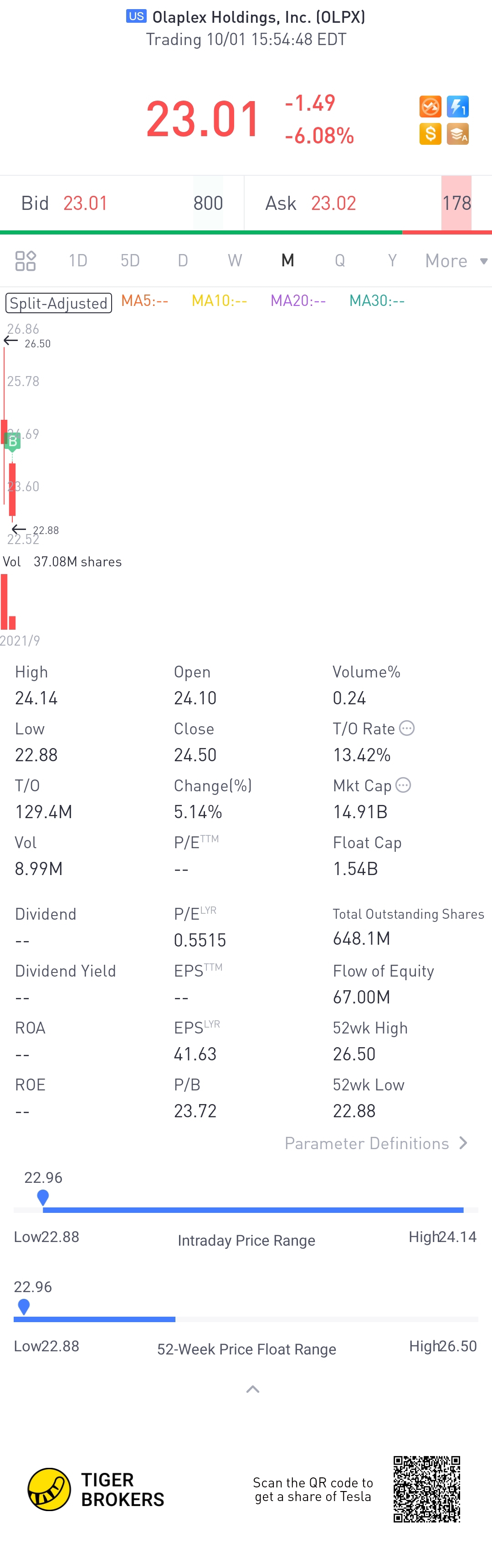Open Parameter Definitions chevron
The height and width of the screenshot is (1568, 492).
(463, 1143)
